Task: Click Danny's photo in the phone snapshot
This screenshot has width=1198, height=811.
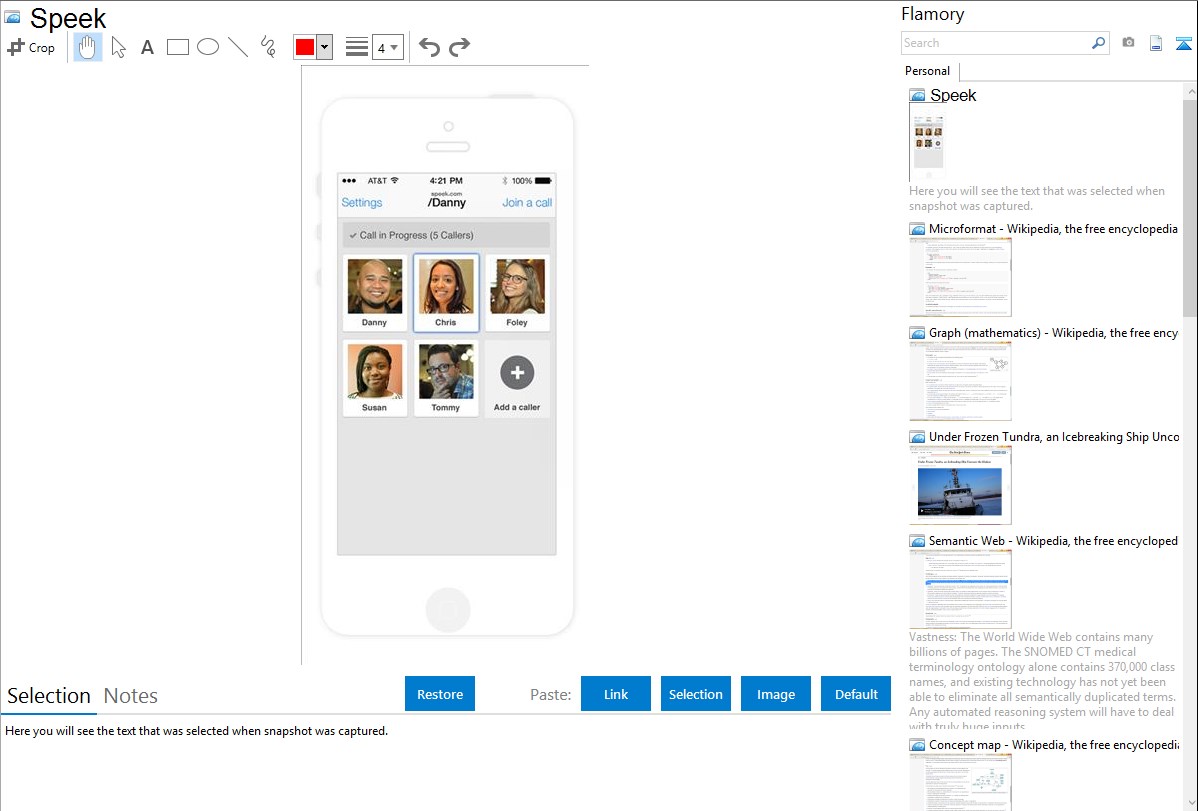Action: [x=374, y=286]
